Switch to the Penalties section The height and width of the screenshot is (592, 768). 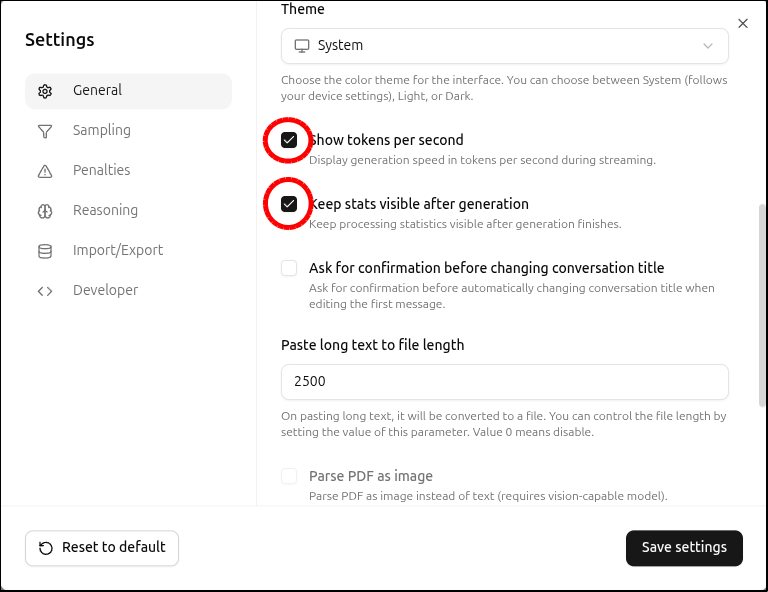[x=101, y=170]
